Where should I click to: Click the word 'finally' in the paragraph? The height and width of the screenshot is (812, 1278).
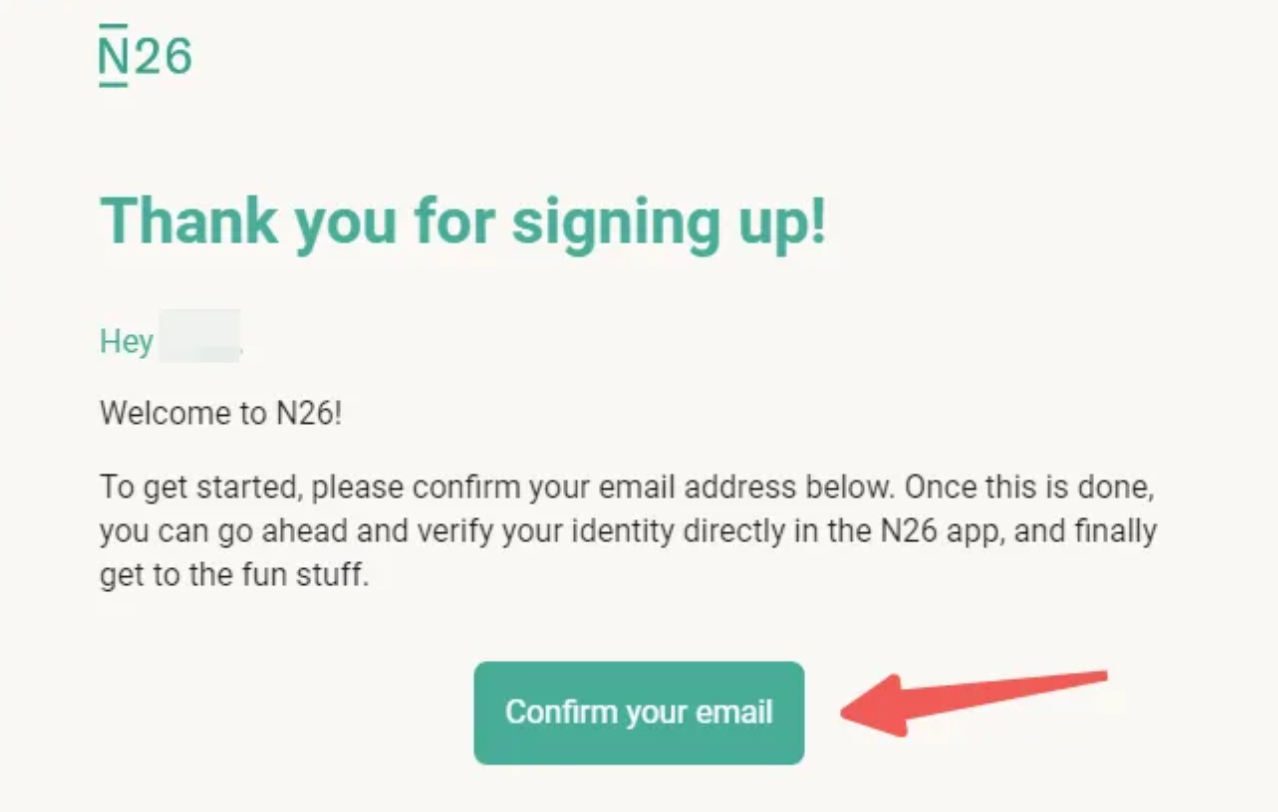(1115, 532)
